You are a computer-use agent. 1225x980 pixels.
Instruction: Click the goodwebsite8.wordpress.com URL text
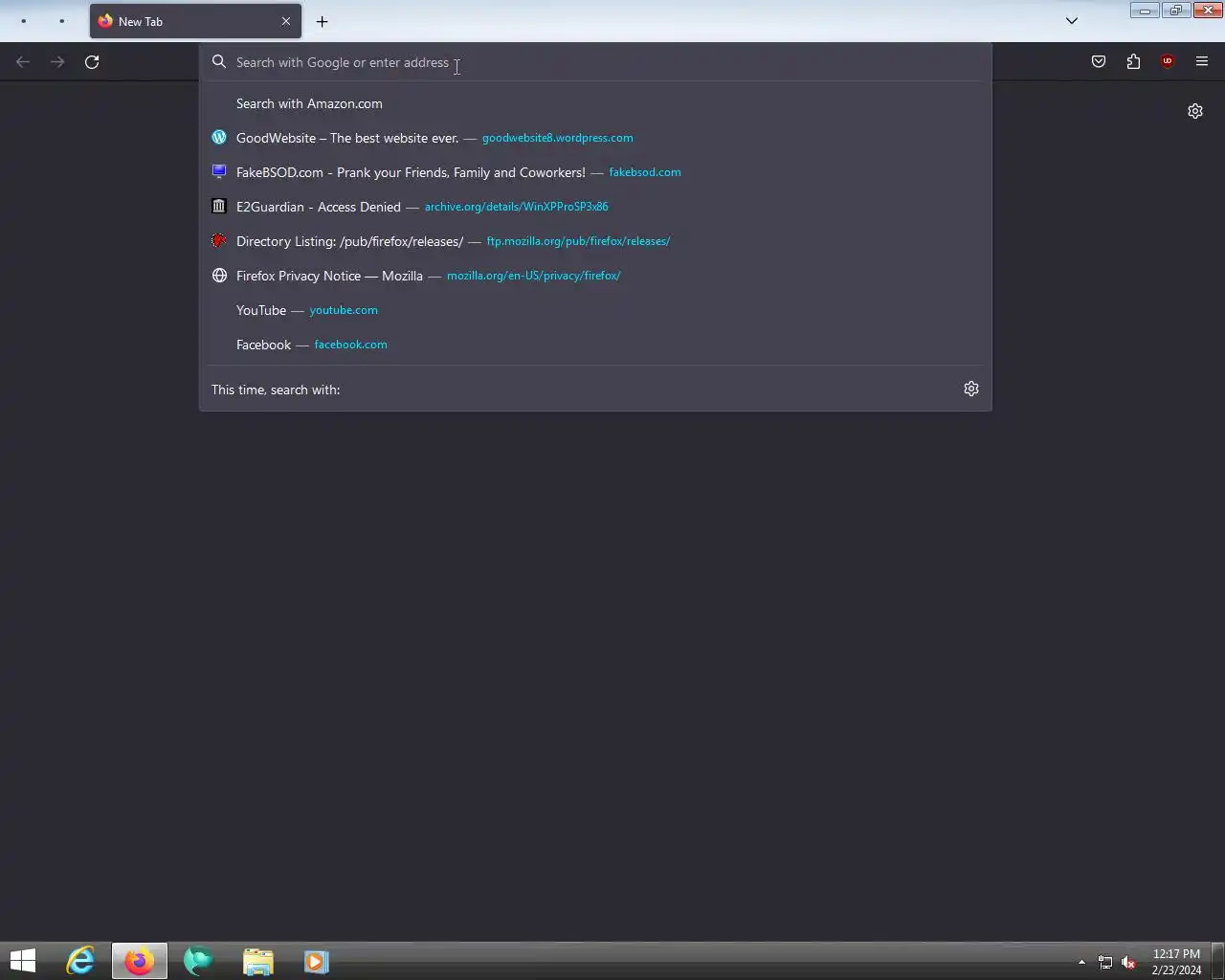(x=557, y=138)
